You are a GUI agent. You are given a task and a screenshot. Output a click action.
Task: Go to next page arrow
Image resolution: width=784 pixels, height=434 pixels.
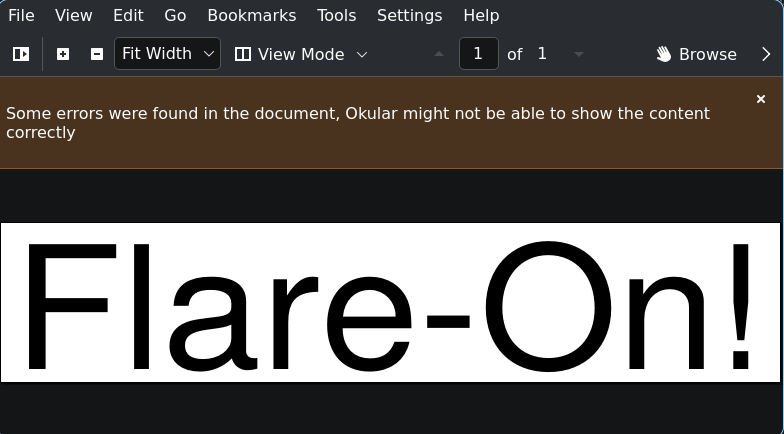pyautogui.click(x=578, y=54)
